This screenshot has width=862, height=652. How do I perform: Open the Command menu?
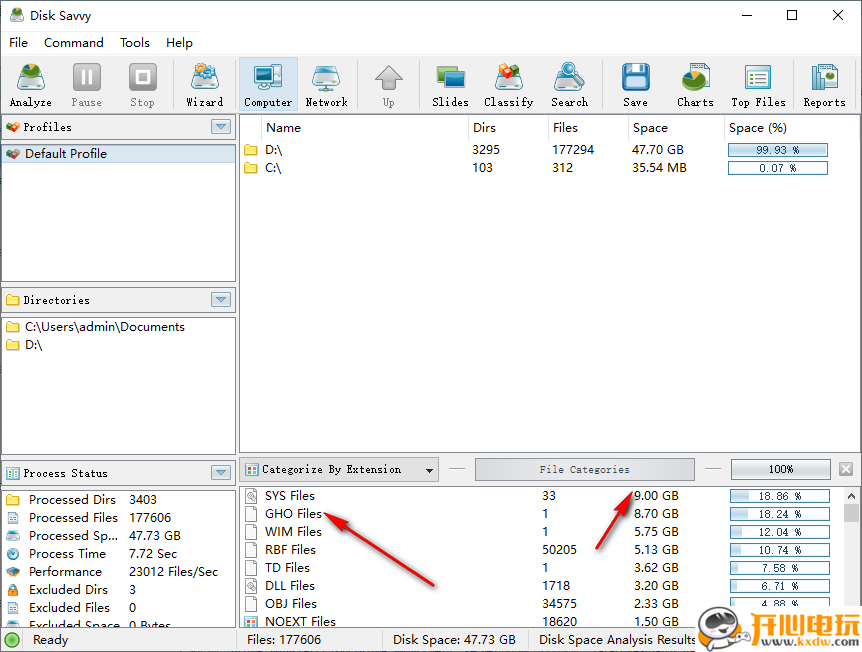tap(74, 43)
